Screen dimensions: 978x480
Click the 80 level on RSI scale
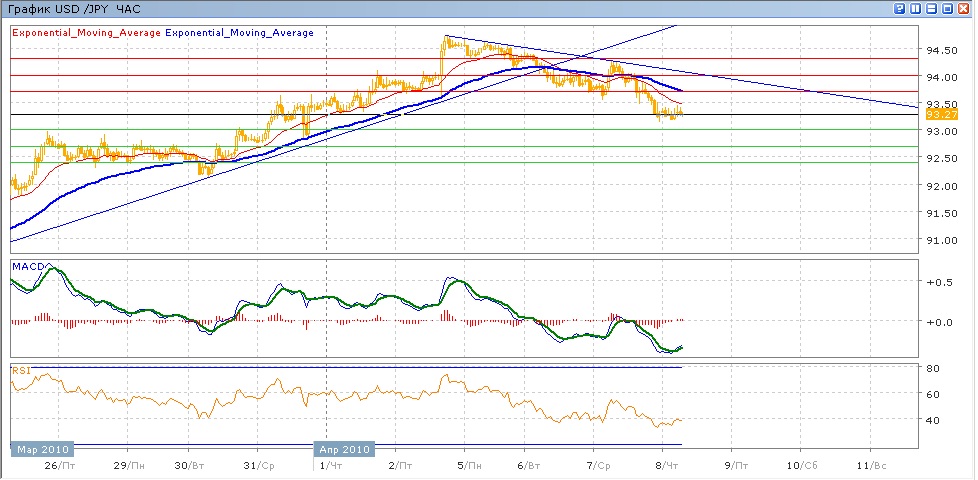pyautogui.click(x=930, y=369)
